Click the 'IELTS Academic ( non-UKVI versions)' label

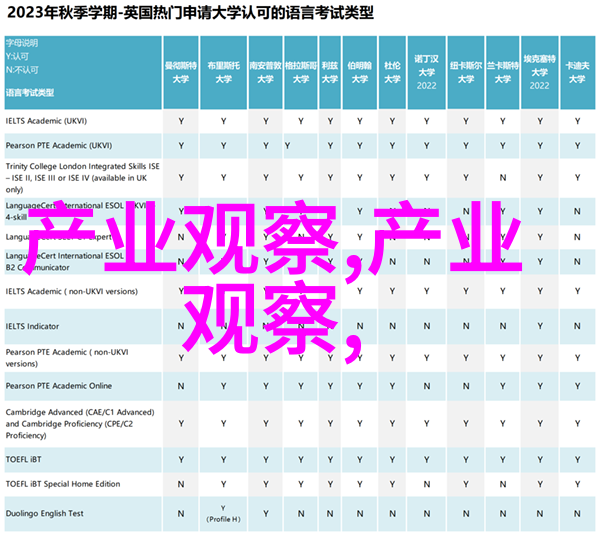point(72,292)
